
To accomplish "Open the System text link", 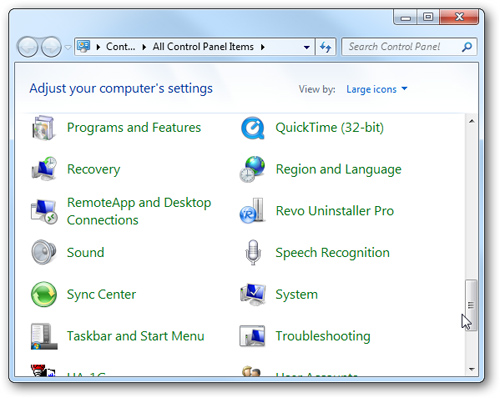I will click(296, 295).
